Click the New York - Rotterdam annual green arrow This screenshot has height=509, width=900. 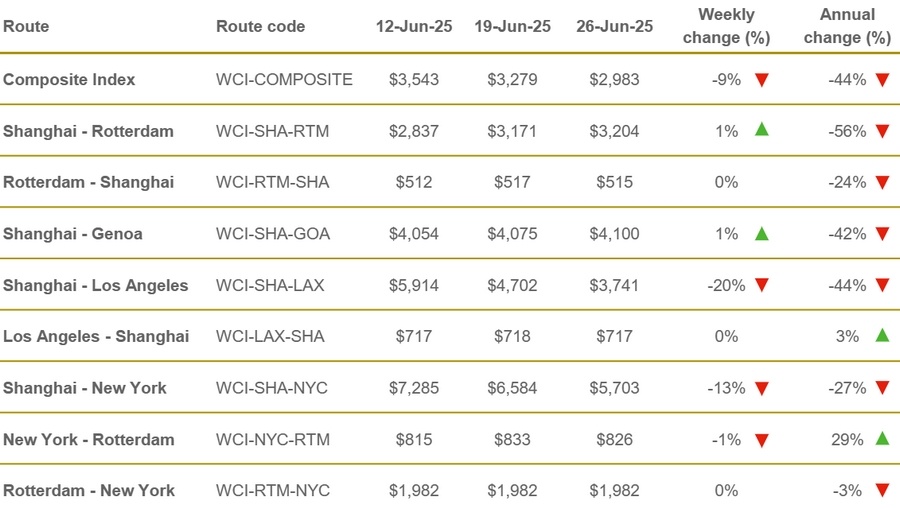click(882, 439)
